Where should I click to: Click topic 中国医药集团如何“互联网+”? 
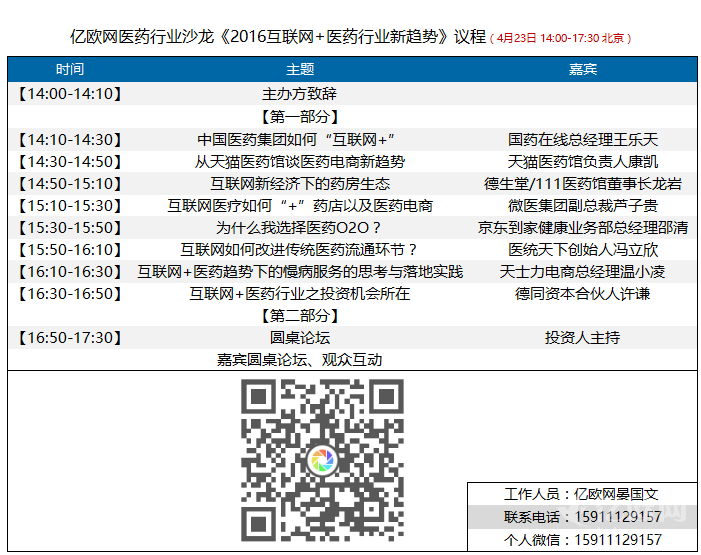pyautogui.click(x=296, y=140)
